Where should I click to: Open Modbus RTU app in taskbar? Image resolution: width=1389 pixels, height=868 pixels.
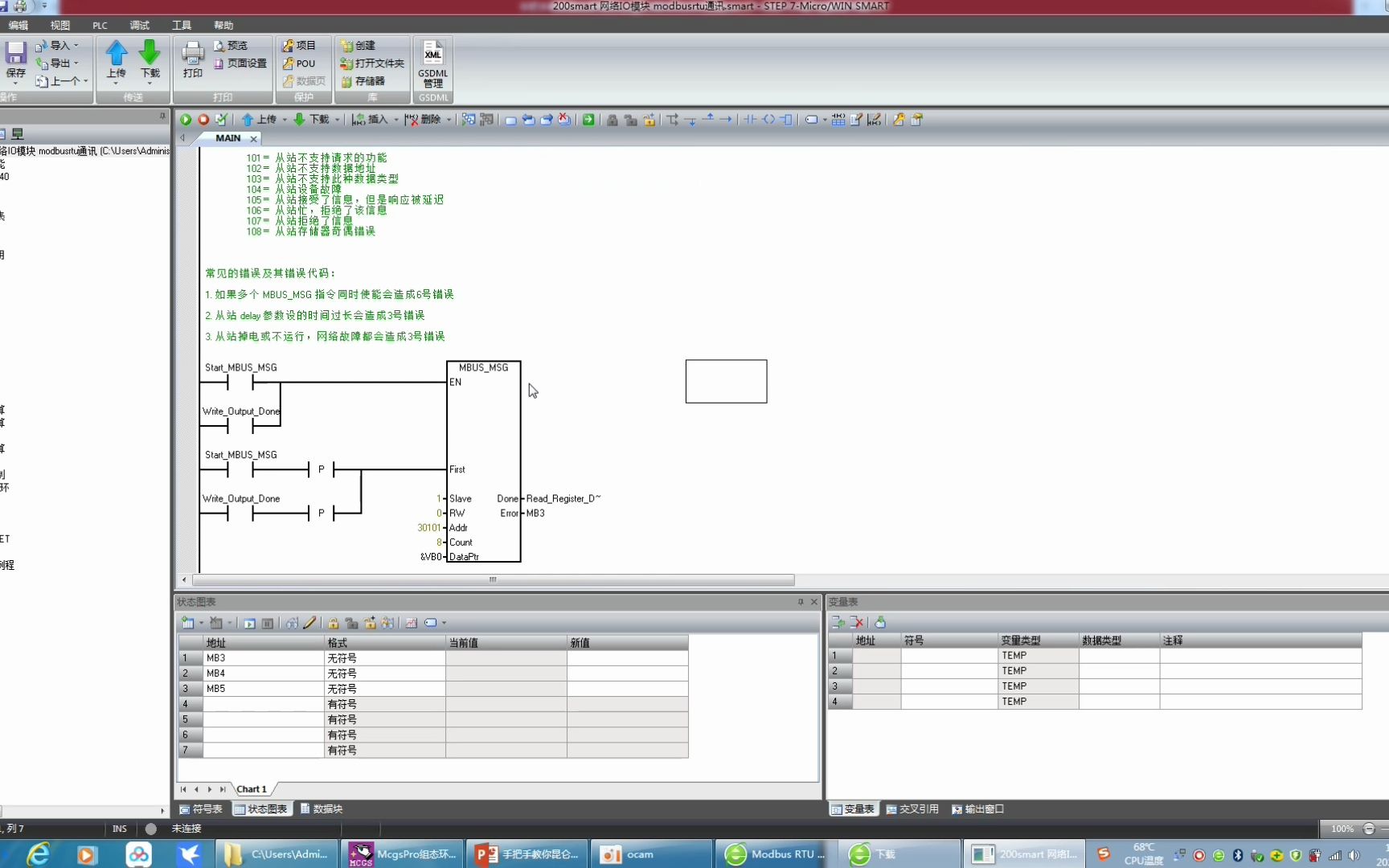click(775, 854)
